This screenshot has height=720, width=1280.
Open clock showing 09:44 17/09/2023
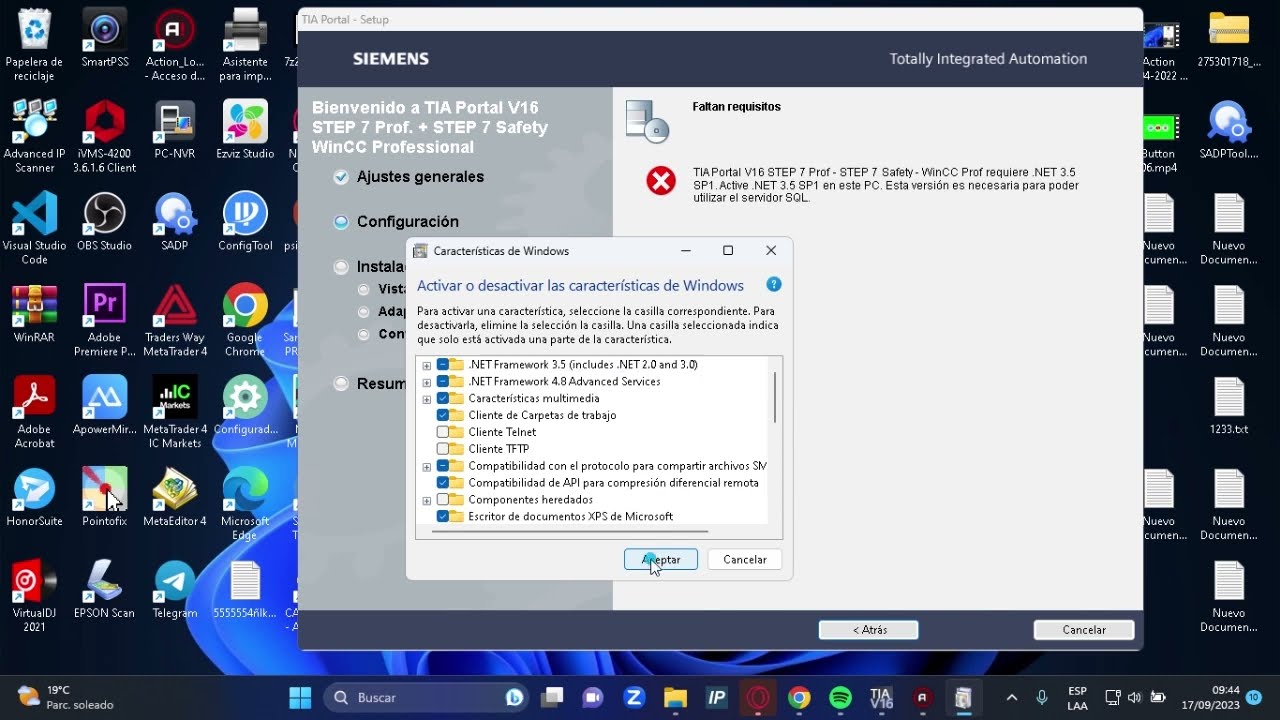click(x=1210, y=698)
